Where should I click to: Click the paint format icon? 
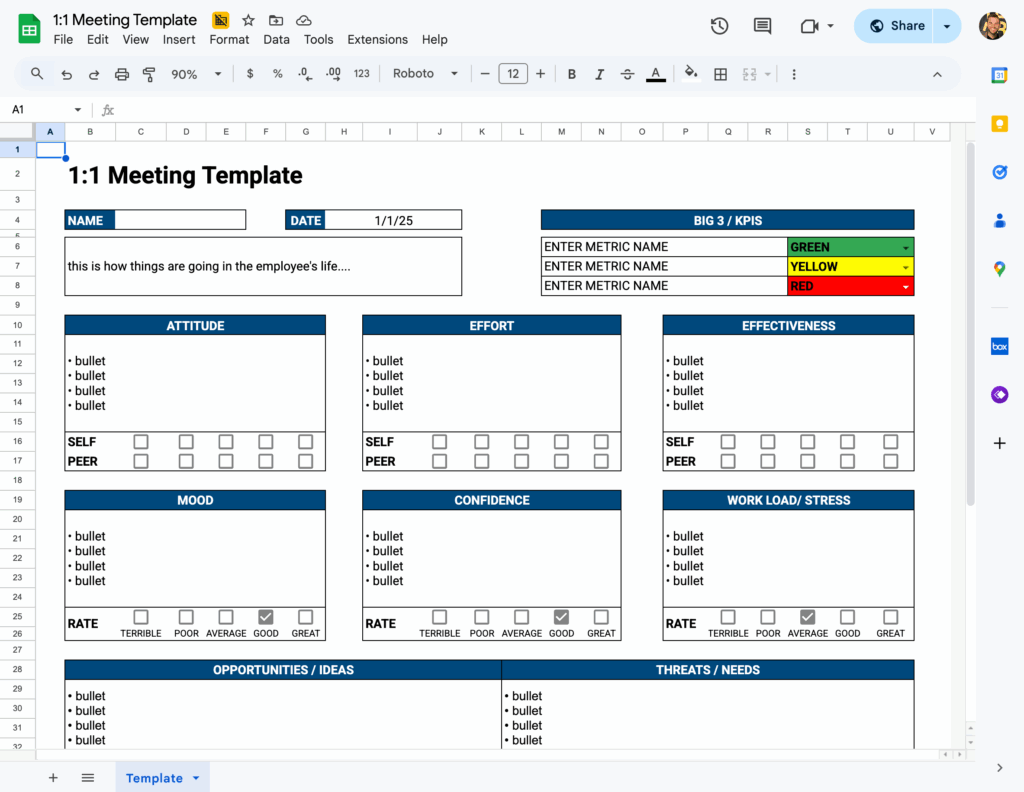tap(149, 74)
